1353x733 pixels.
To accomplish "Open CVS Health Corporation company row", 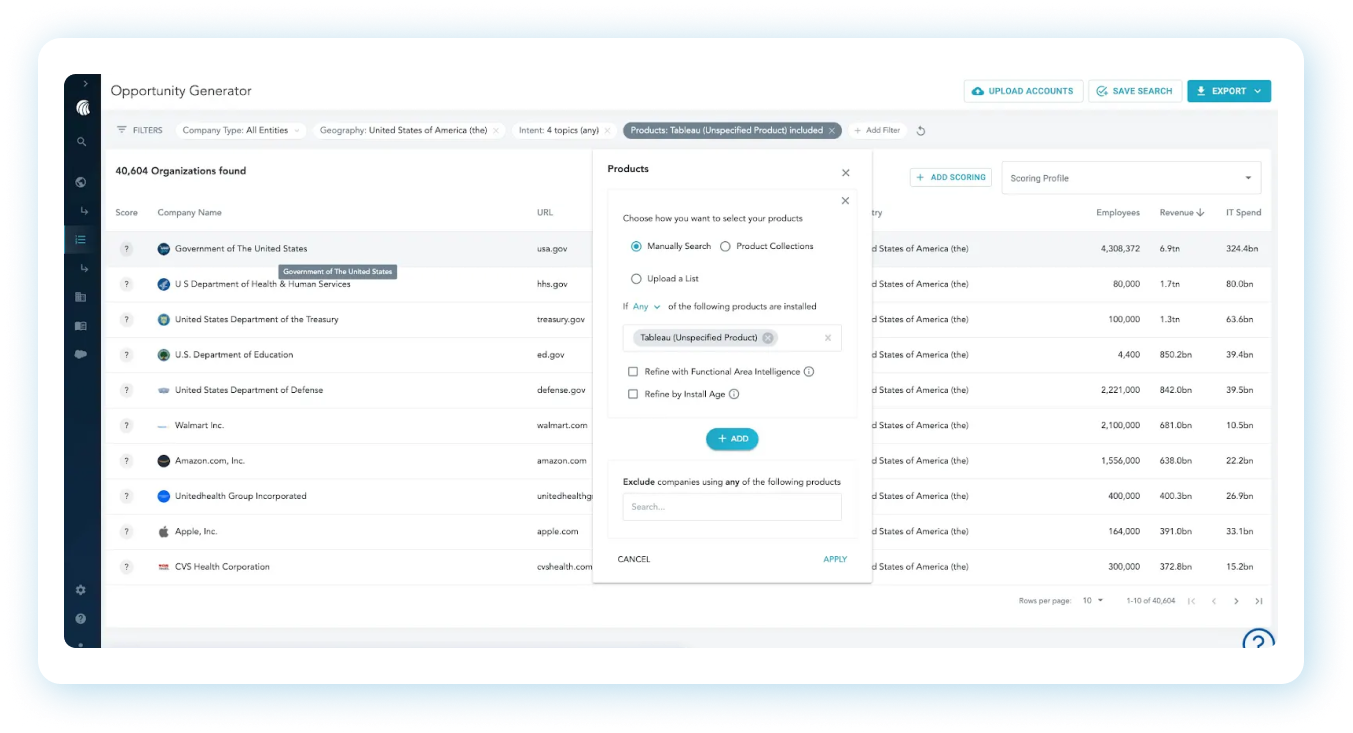I will pos(688,567).
